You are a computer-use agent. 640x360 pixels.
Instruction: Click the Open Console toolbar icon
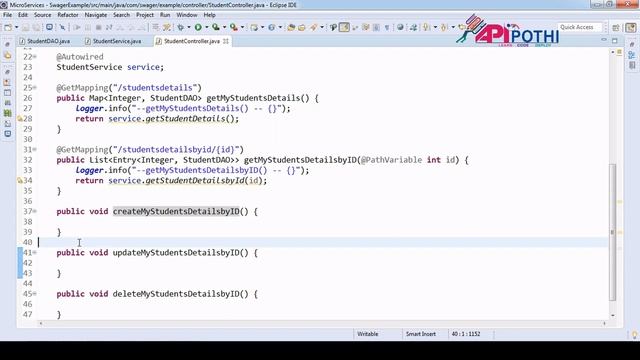(49, 27)
